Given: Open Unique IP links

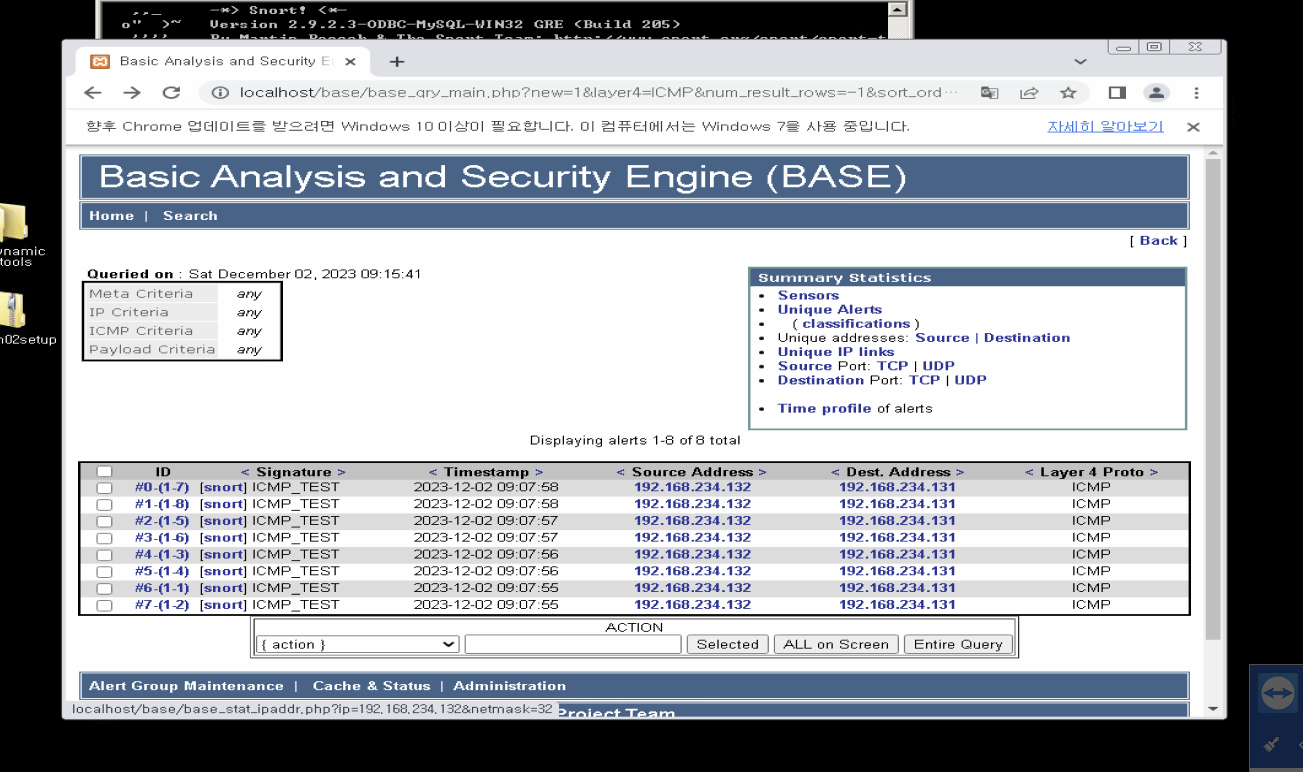Looking at the screenshot, I should [836, 352].
